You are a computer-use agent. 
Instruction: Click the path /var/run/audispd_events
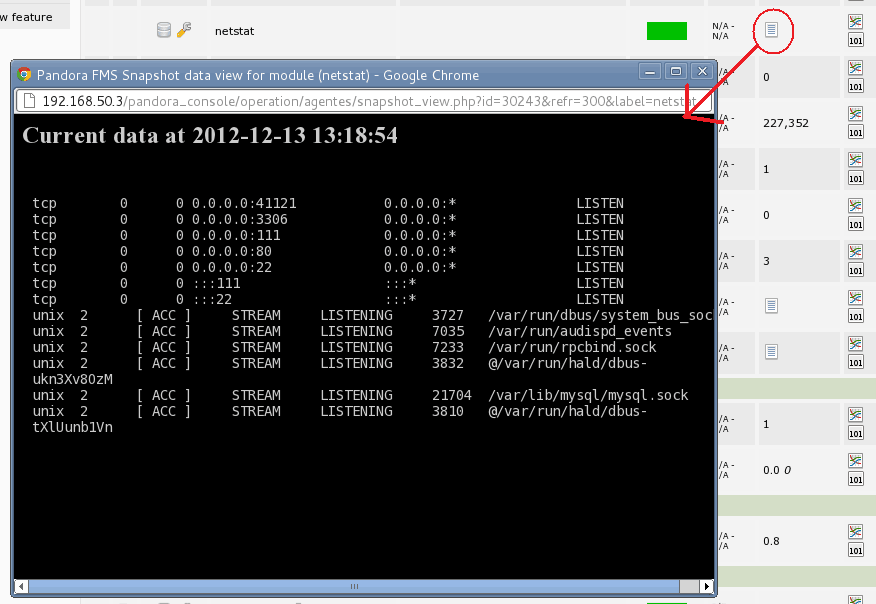(x=580, y=332)
